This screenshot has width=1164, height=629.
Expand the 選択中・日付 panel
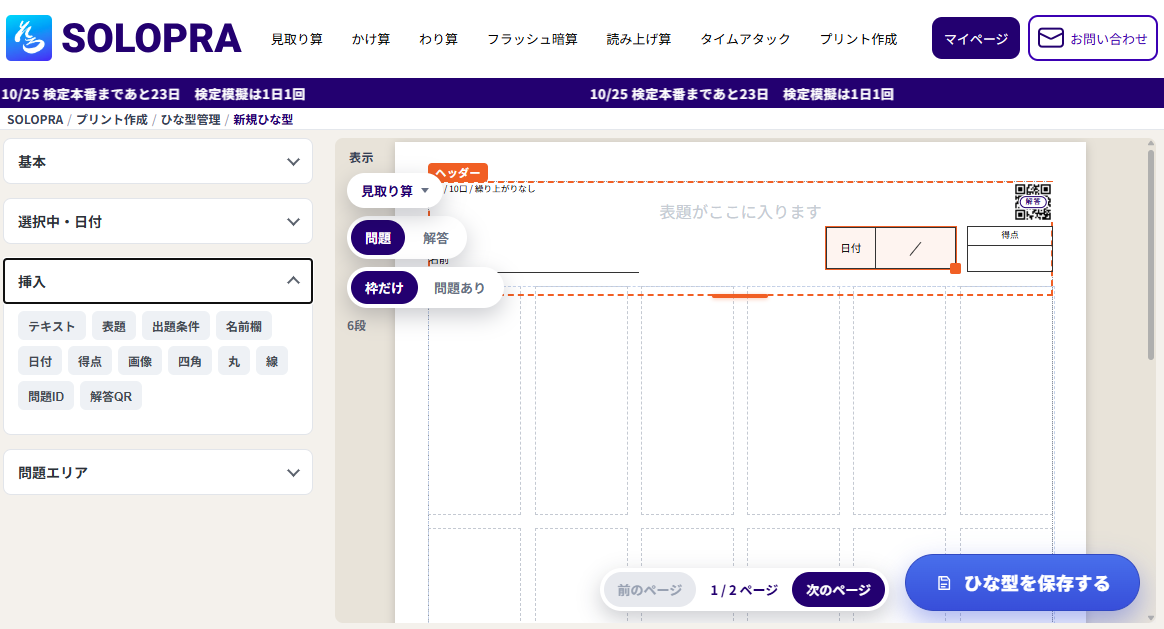tap(158, 221)
